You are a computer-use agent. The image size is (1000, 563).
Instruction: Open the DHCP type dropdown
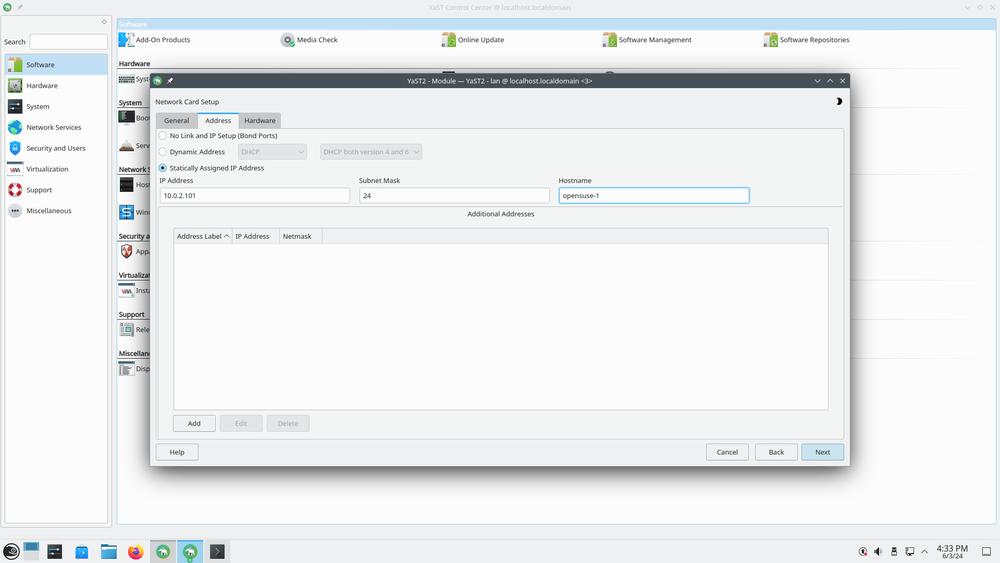click(272, 152)
